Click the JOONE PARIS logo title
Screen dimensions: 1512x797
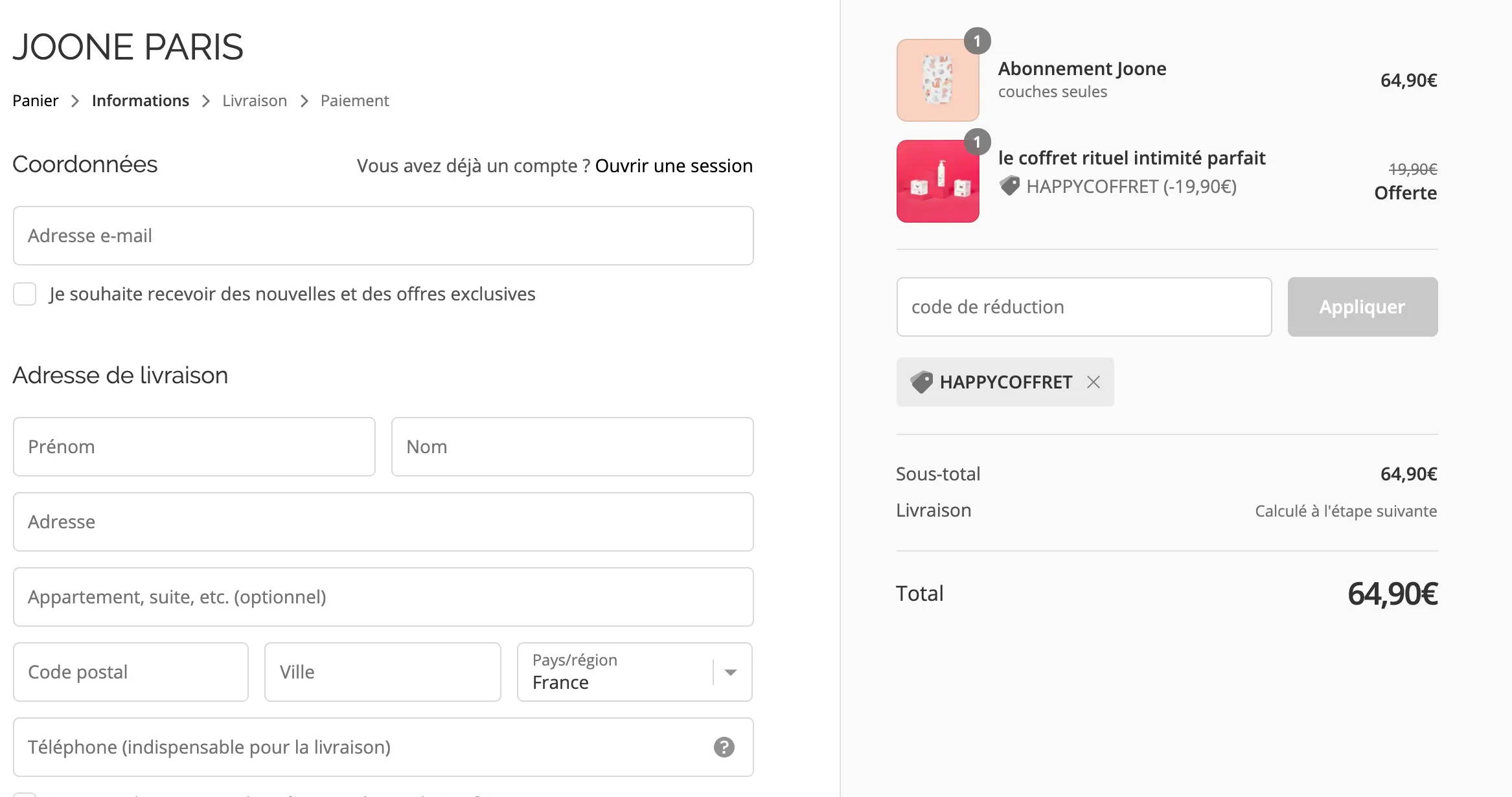pos(128,47)
